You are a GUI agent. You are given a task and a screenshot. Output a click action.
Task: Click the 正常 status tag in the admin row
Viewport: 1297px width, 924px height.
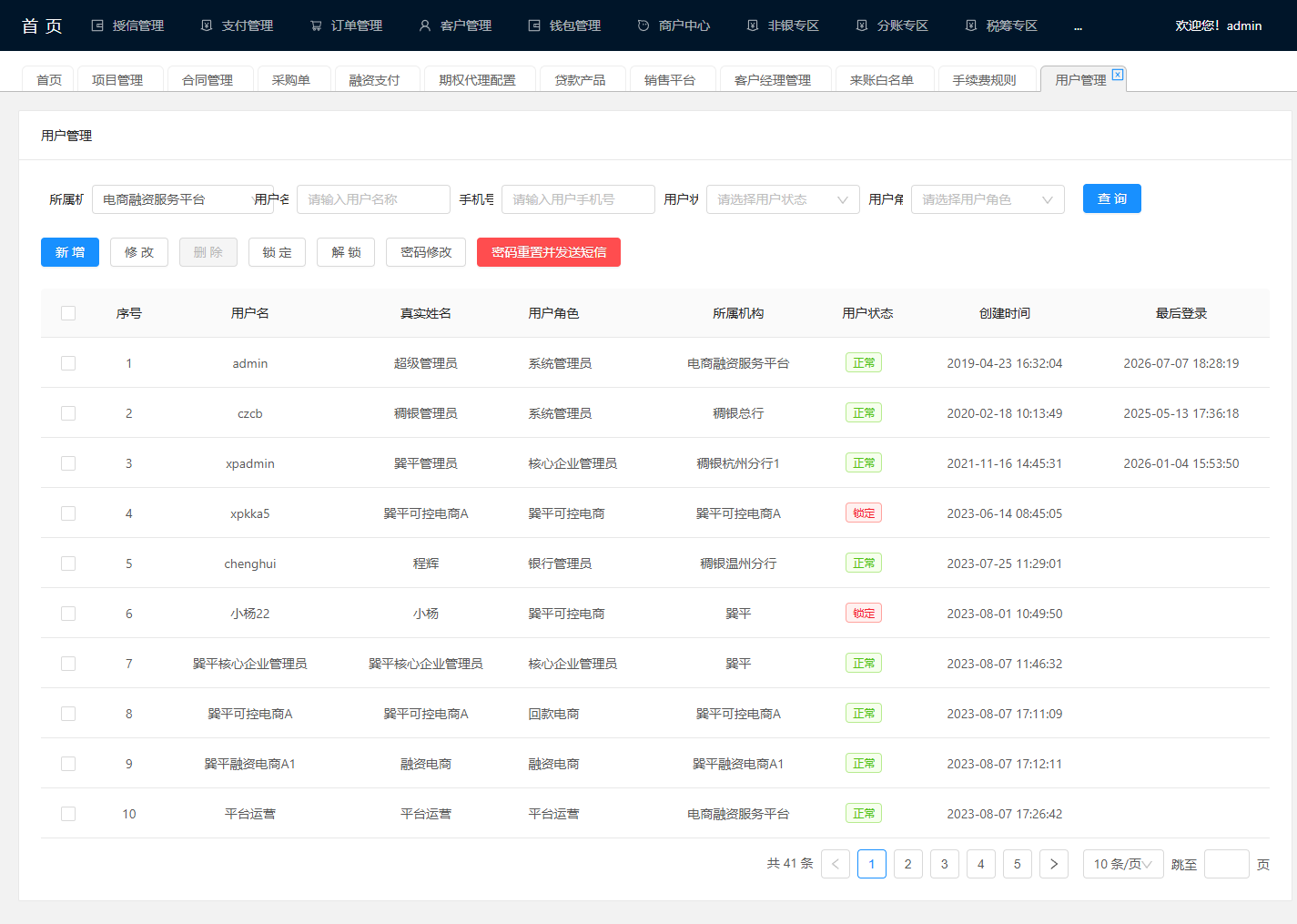click(x=864, y=363)
